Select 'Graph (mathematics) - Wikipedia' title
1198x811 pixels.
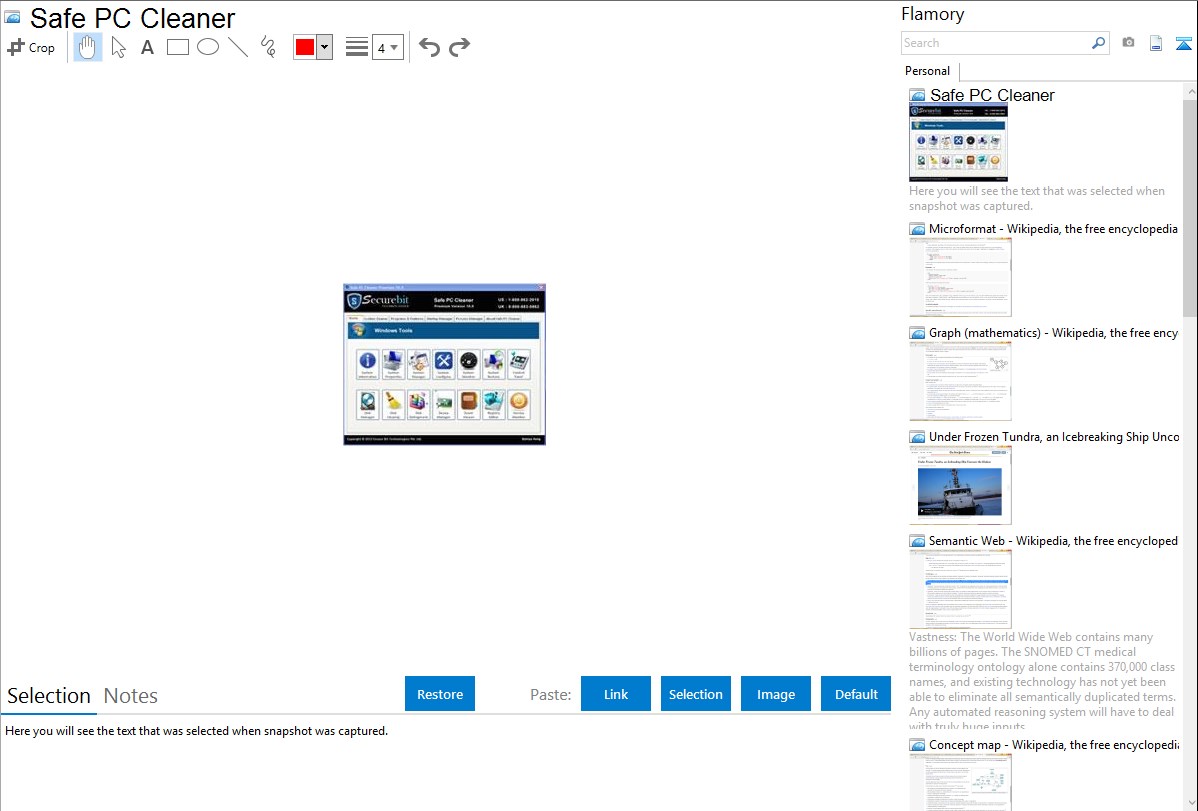pos(1053,333)
